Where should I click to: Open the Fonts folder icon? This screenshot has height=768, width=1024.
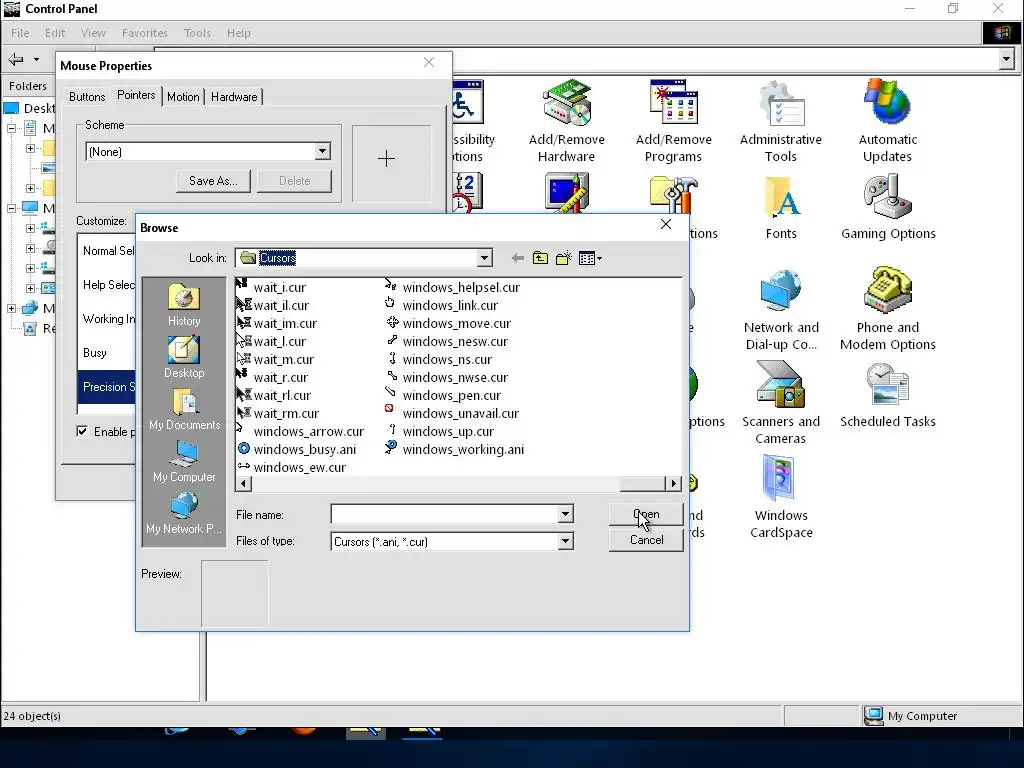click(x=781, y=206)
